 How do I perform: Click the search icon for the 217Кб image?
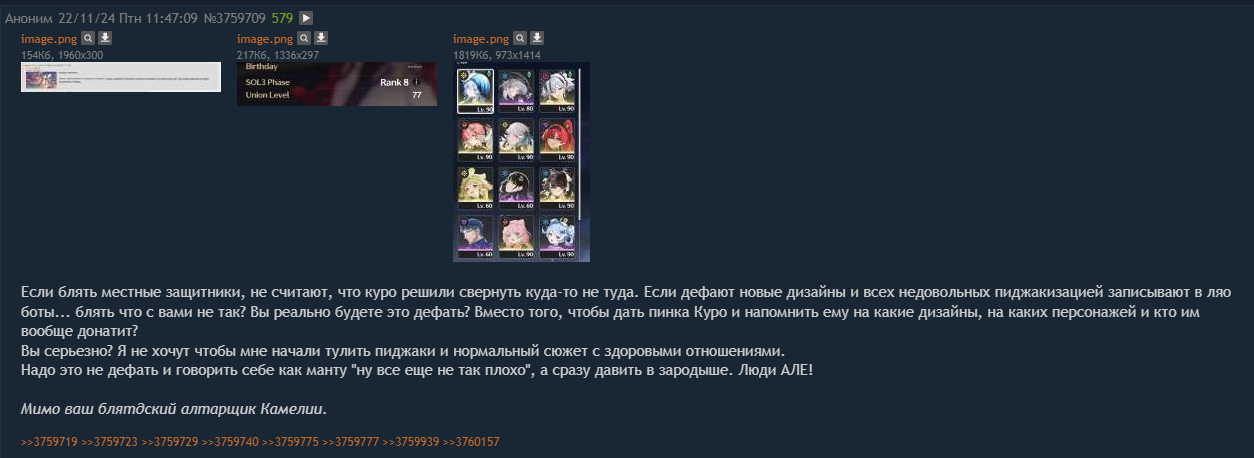(x=304, y=38)
